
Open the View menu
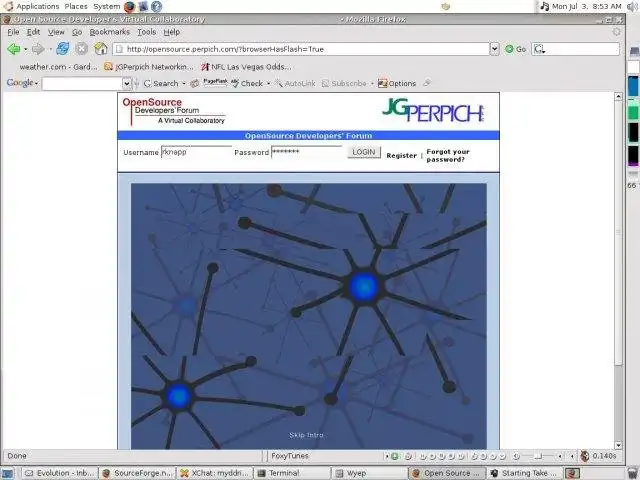click(x=56, y=32)
